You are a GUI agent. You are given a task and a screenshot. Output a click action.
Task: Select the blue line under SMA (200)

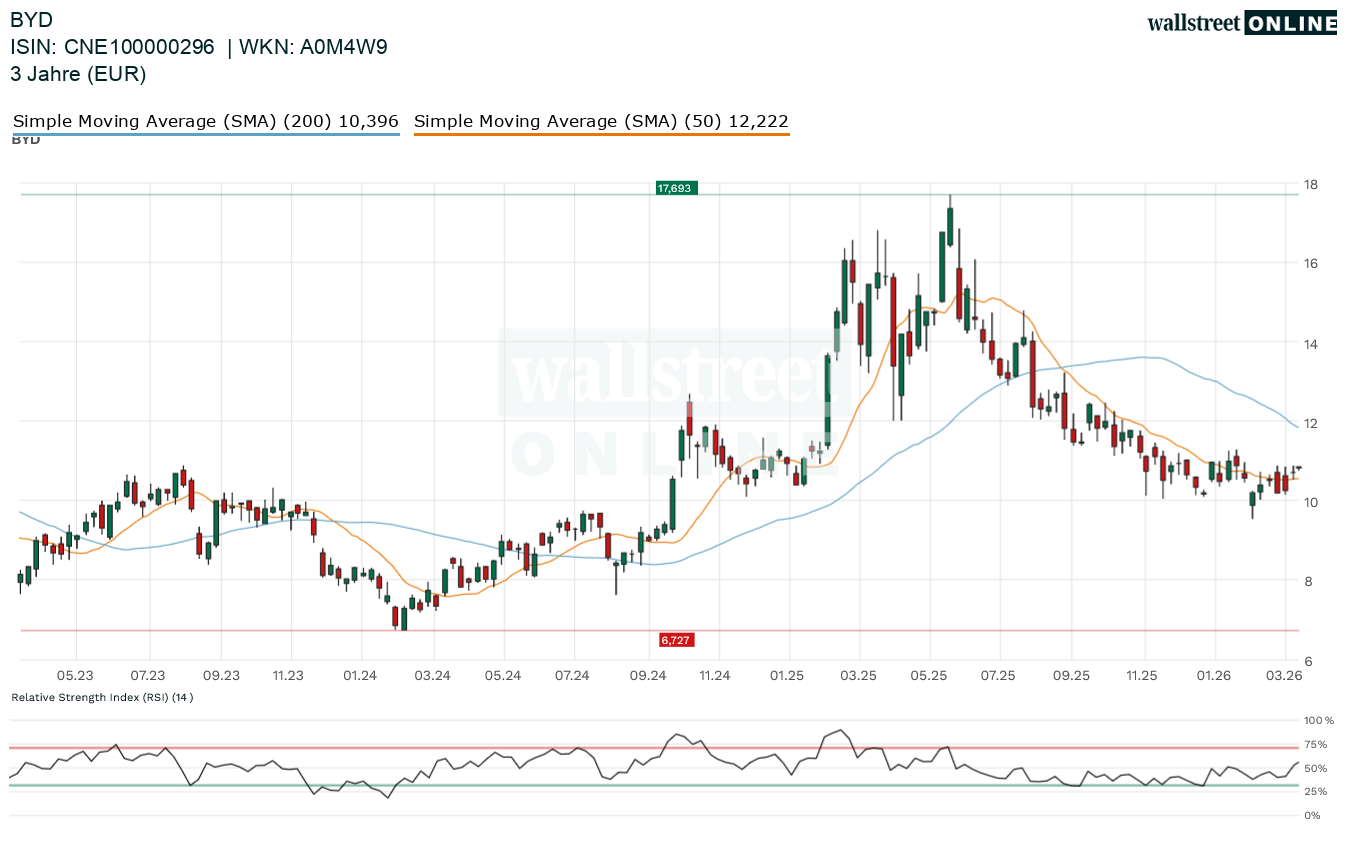tap(205, 134)
